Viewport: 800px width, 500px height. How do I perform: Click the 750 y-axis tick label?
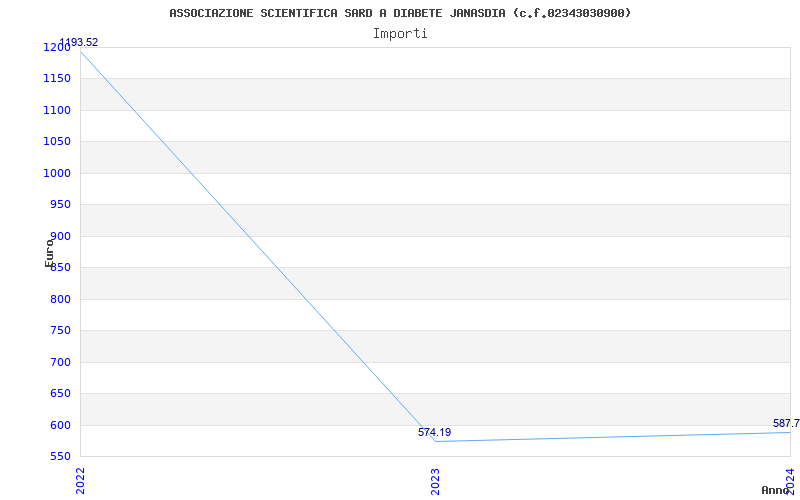point(60,331)
